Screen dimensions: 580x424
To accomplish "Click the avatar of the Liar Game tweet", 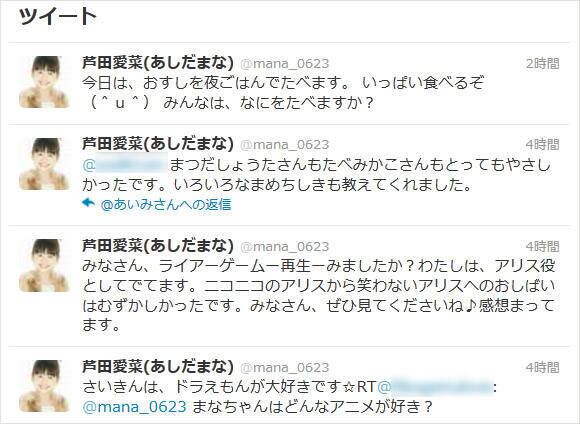I will pos(45,265).
